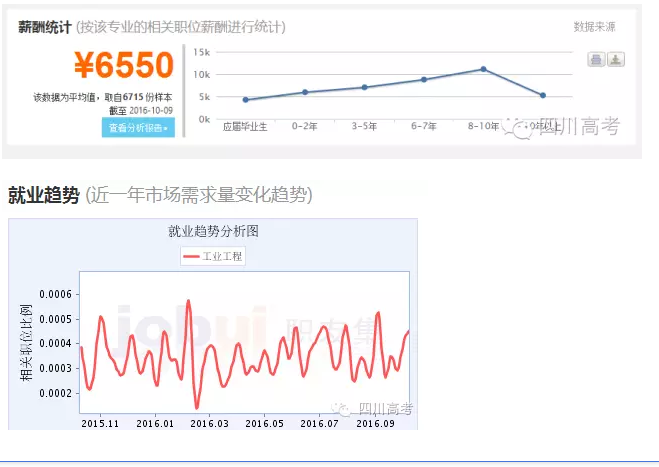Viewport: 659px width, 467px height.
Task: Click the 2015.11 label on x-axis
Action: point(100,423)
